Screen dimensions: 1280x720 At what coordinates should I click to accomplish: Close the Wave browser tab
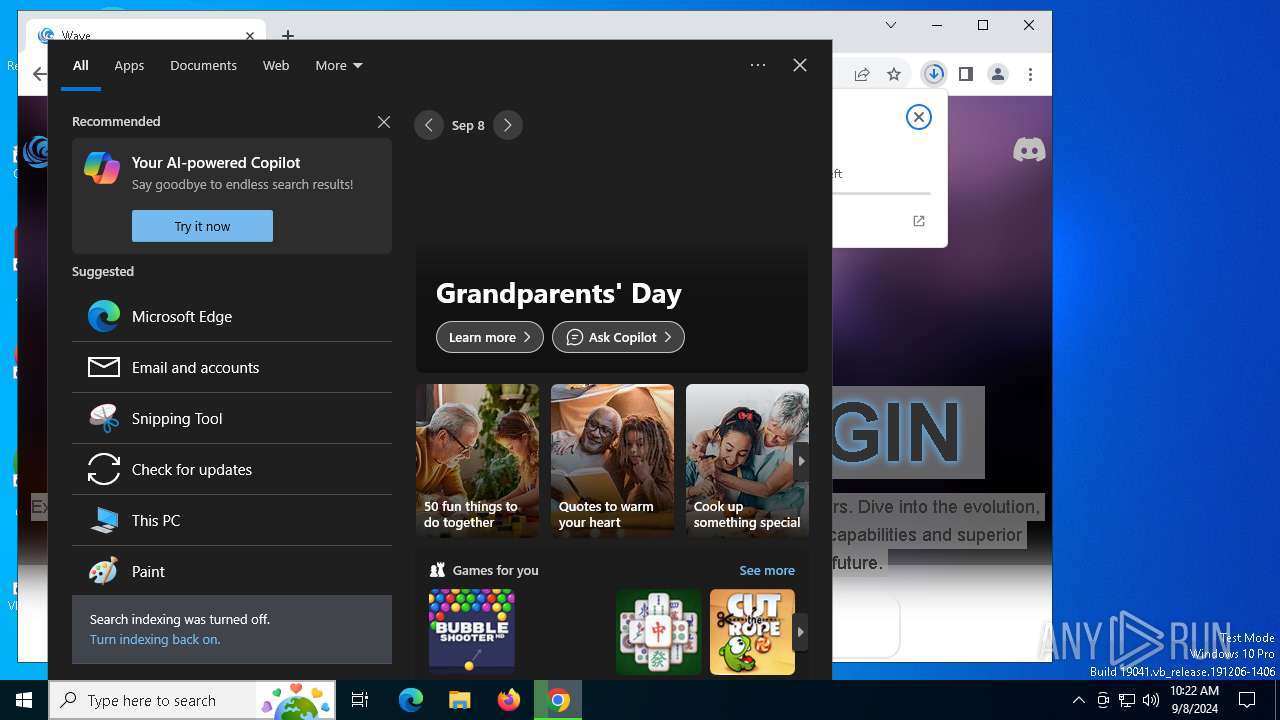pos(250,35)
